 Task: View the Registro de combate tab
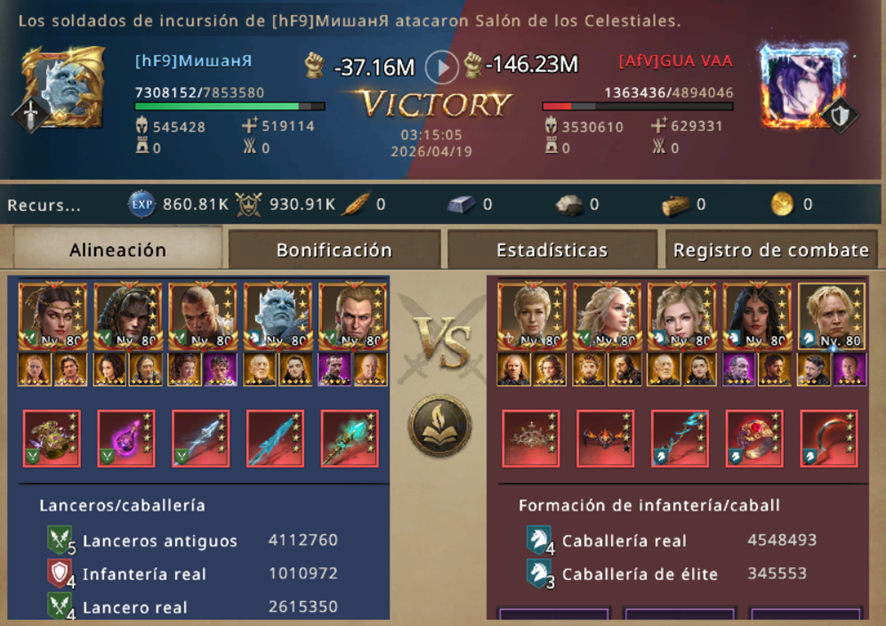[771, 250]
